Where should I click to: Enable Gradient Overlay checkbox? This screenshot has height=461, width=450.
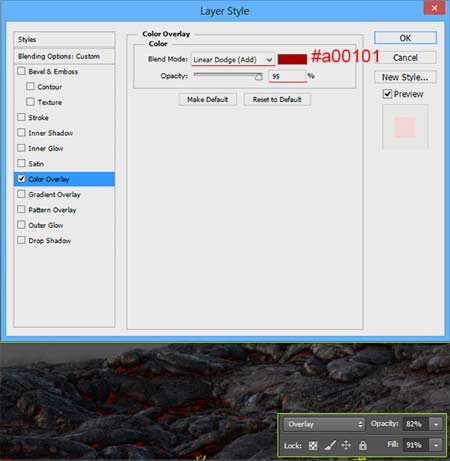(21, 194)
